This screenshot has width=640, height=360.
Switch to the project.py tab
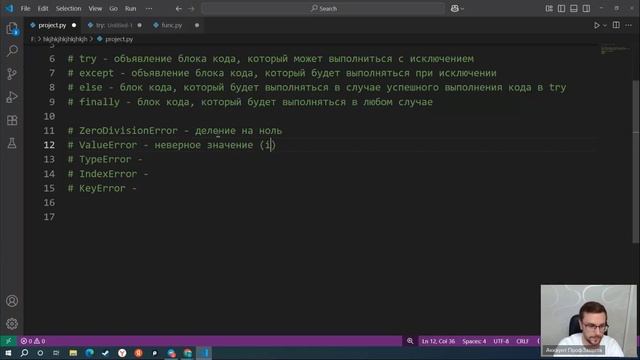(52, 25)
